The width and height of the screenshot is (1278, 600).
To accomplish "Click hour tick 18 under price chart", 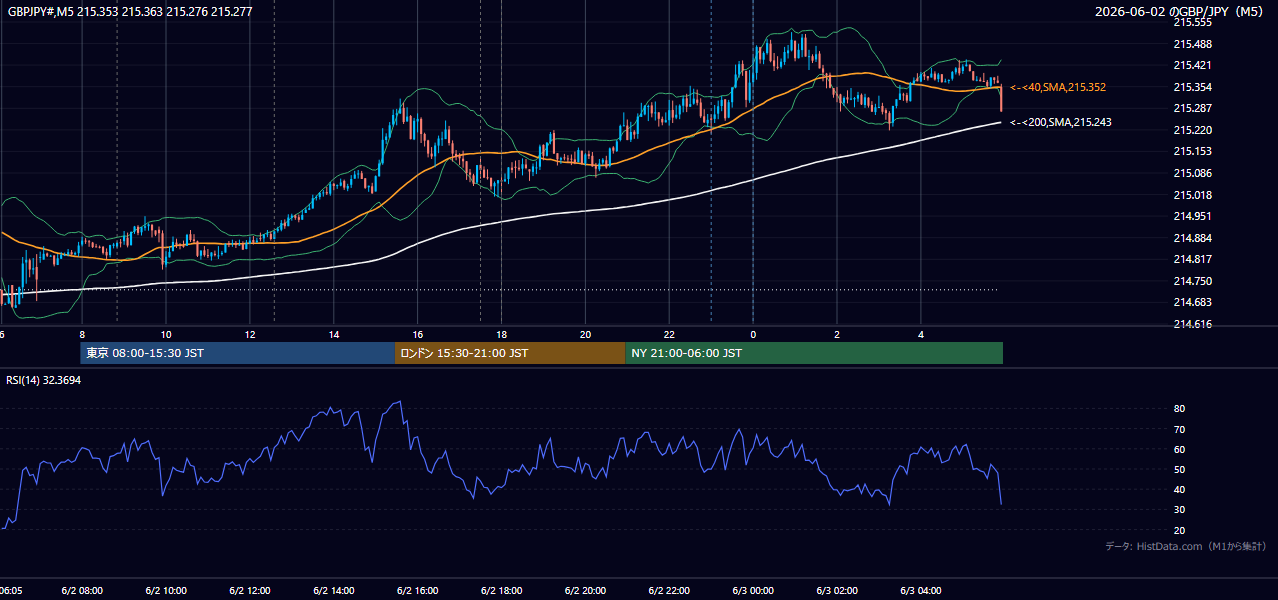I will [502, 335].
